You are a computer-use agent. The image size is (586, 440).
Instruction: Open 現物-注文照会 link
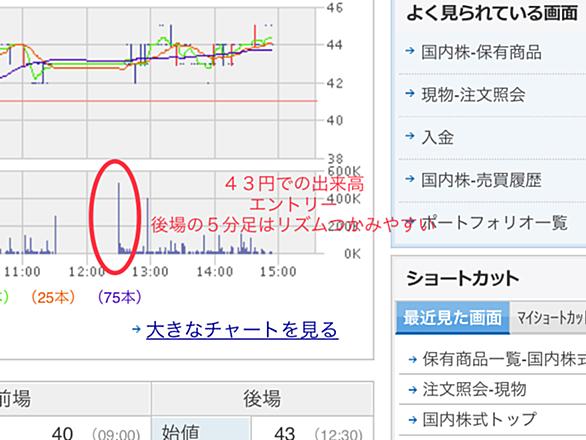[474, 95]
